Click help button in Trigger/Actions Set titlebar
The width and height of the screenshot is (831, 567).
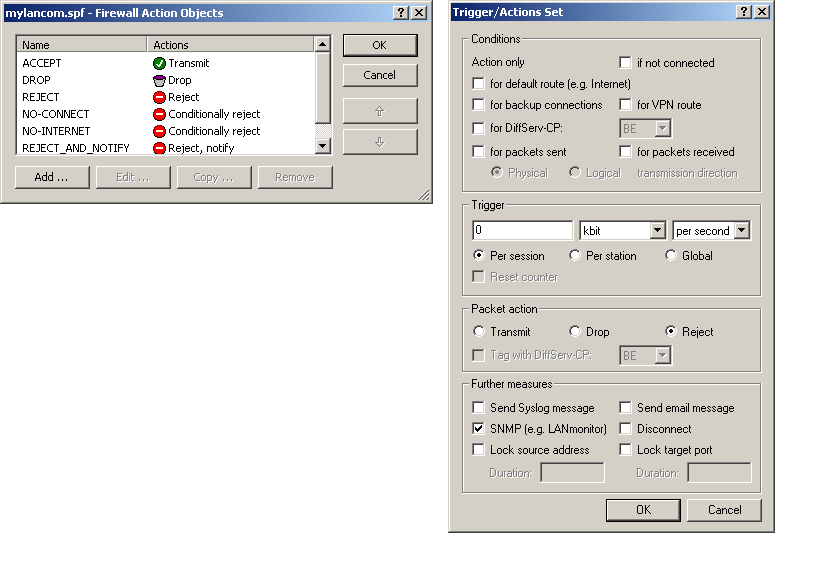(743, 12)
